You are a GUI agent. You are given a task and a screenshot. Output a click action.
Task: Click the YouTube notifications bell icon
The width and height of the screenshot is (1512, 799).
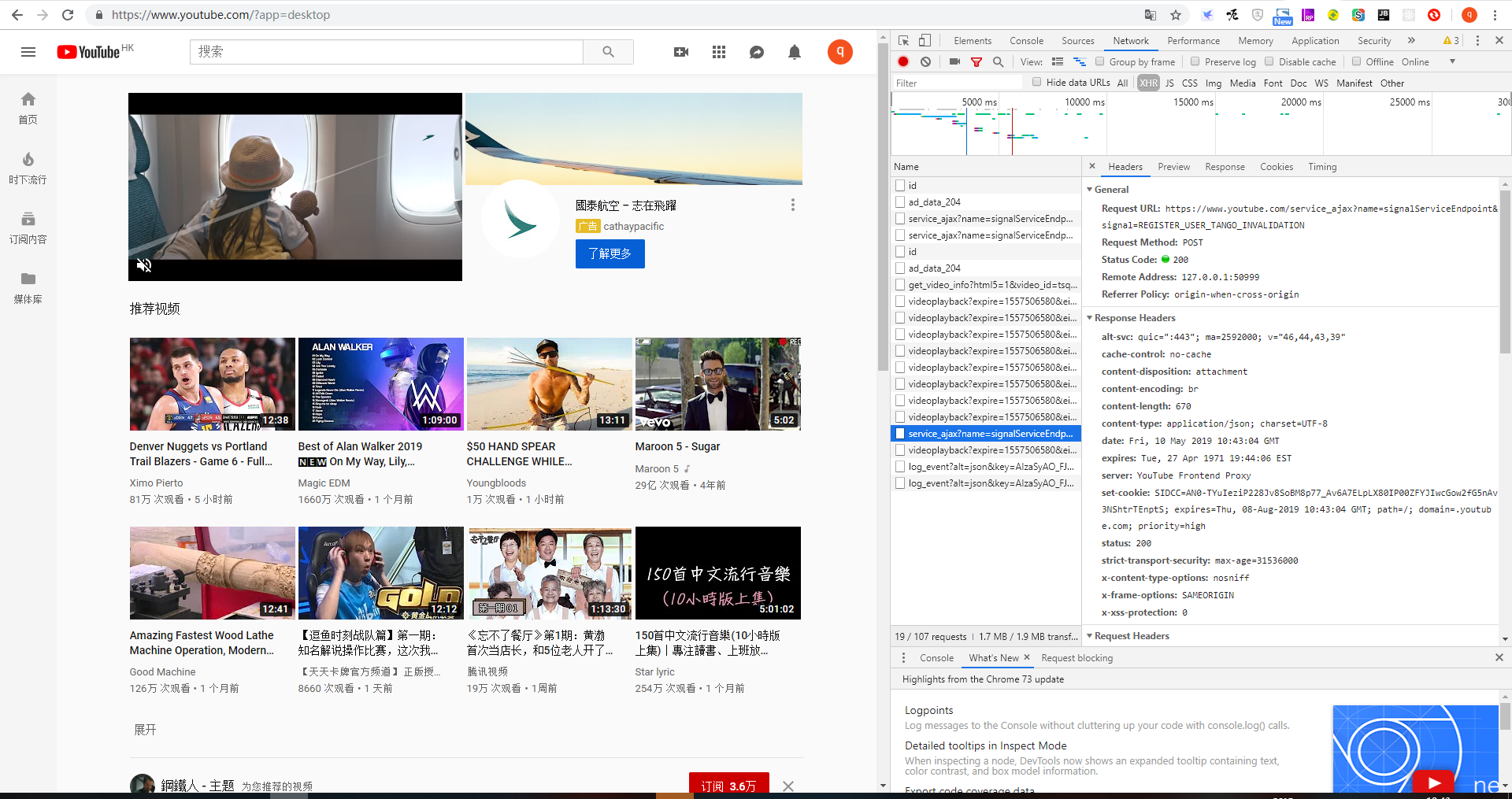(x=795, y=52)
